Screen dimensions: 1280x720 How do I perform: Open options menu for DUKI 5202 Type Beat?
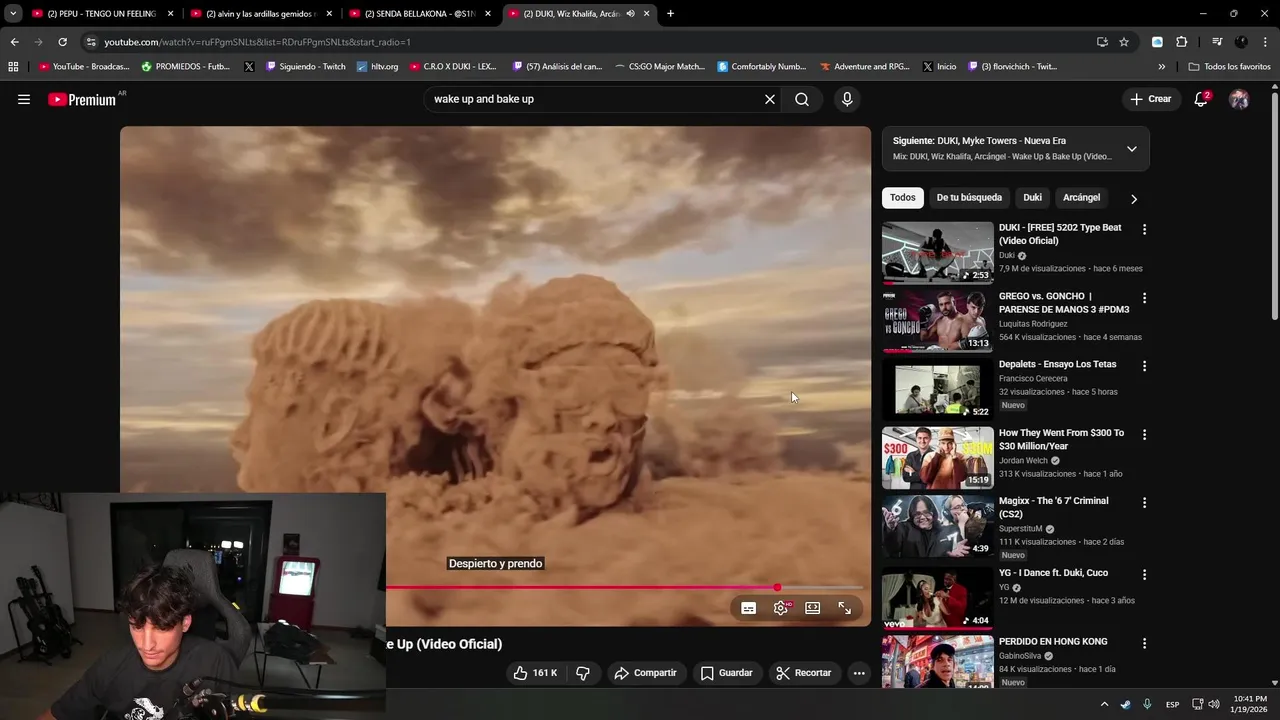point(1144,230)
